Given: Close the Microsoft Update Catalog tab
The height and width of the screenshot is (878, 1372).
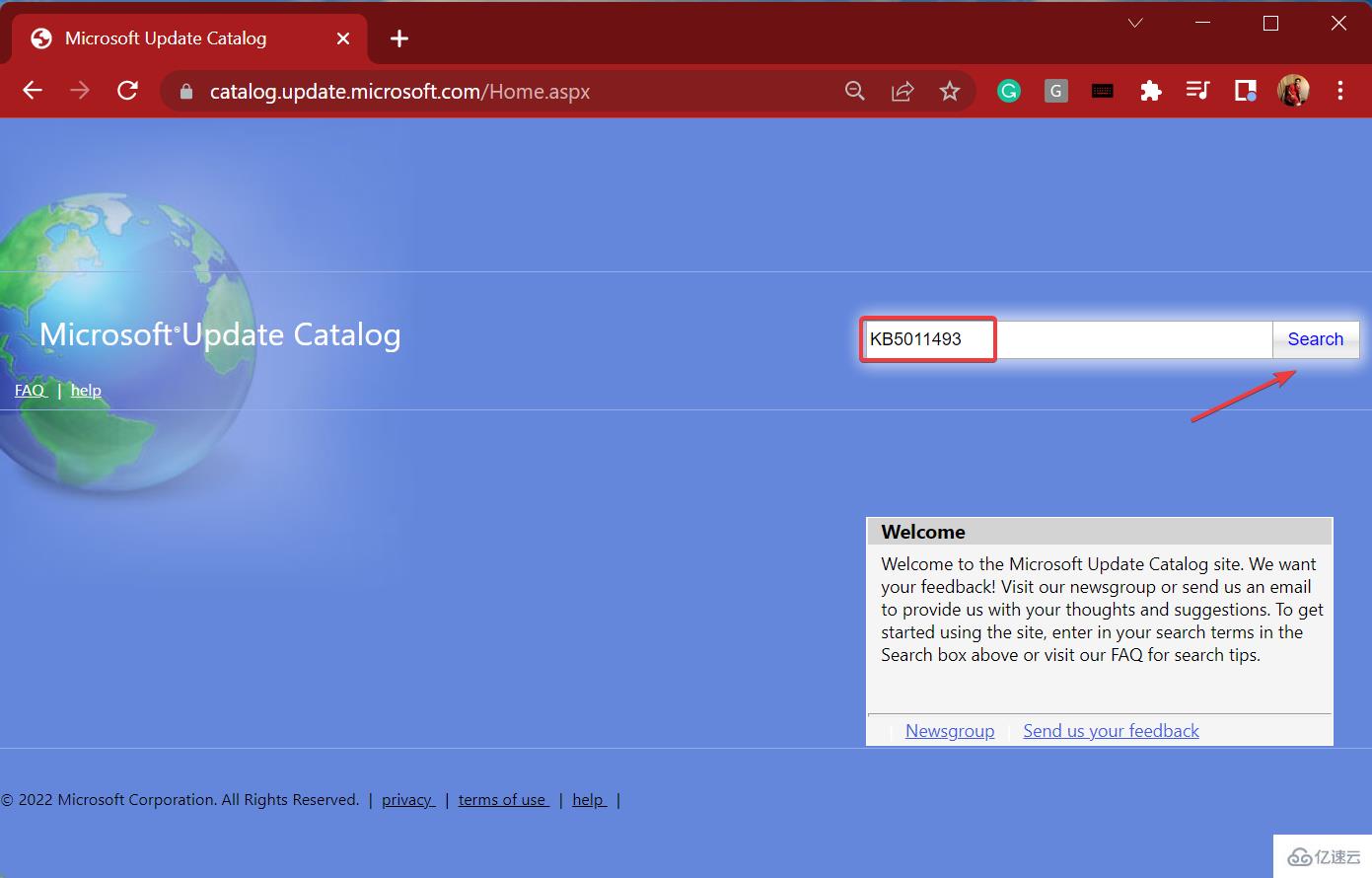Looking at the screenshot, I should click(343, 38).
